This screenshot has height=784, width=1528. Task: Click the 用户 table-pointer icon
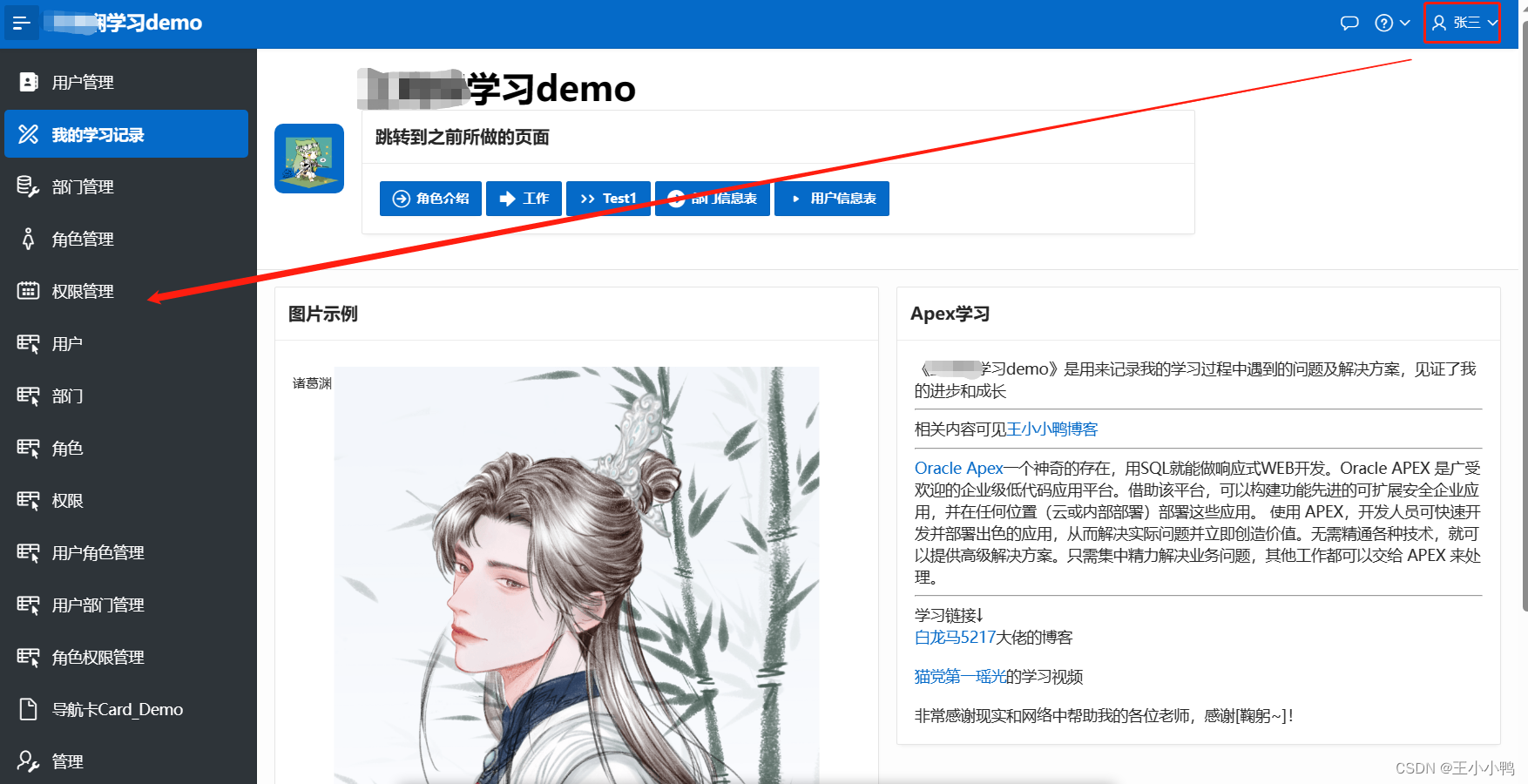(29, 343)
